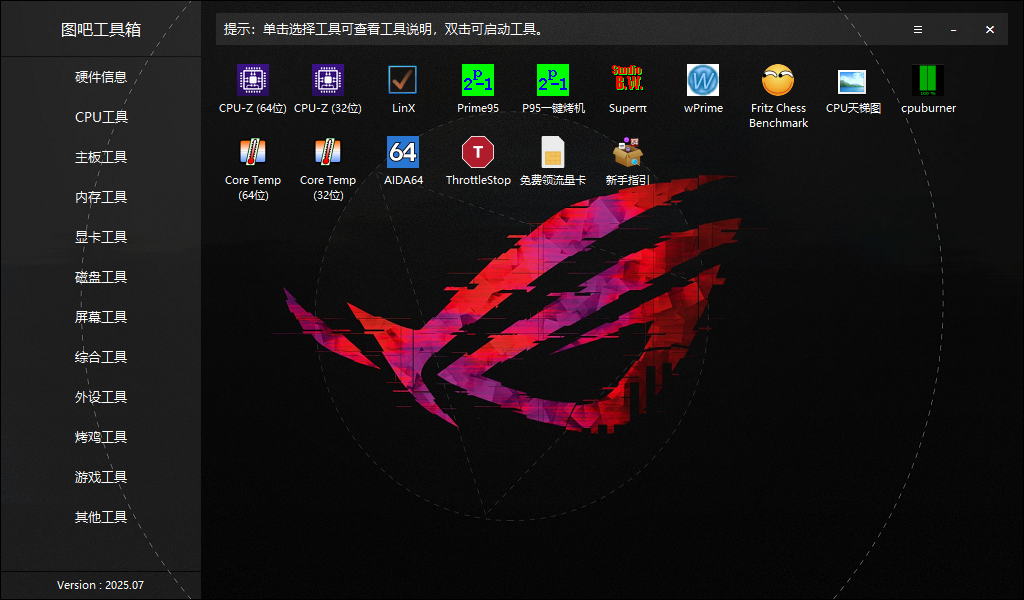Screen dimensions: 1024x600
Task: Switch to the 屏幕工具 category
Action: [x=101, y=317]
